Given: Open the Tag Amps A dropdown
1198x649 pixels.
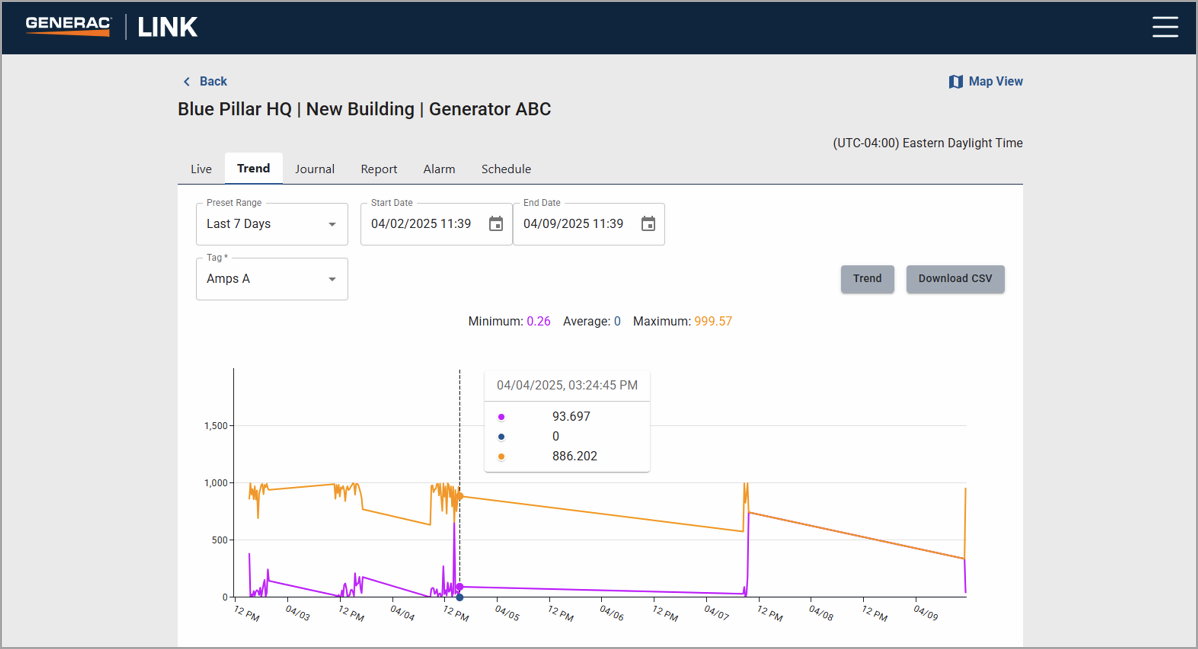Looking at the screenshot, I should pos(271,279).
